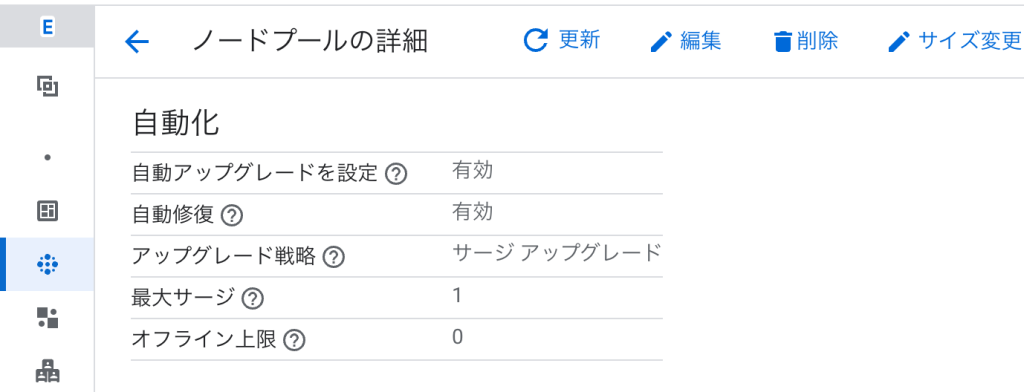Open the blocks and circle sidebar icon

point(47,318)
